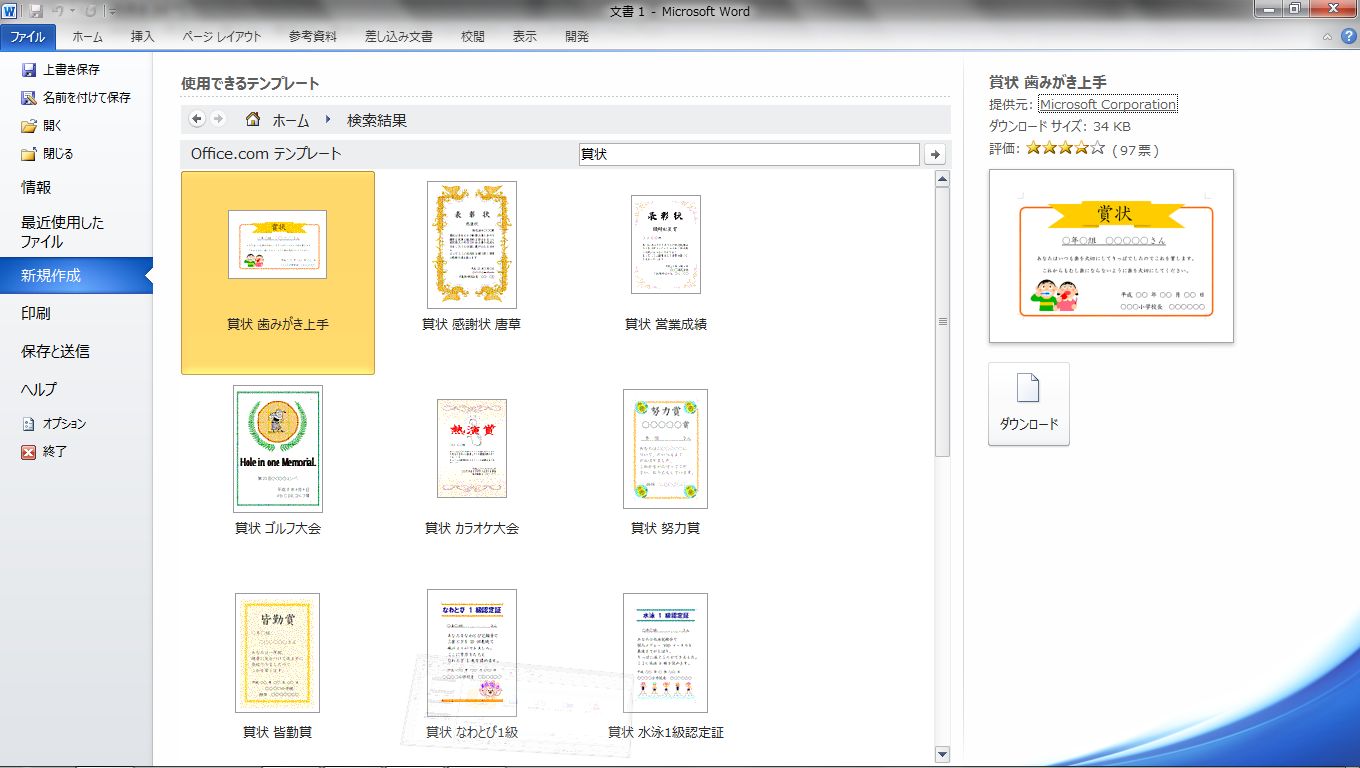Go back with the left arrow navigation button

click(196, 119)
